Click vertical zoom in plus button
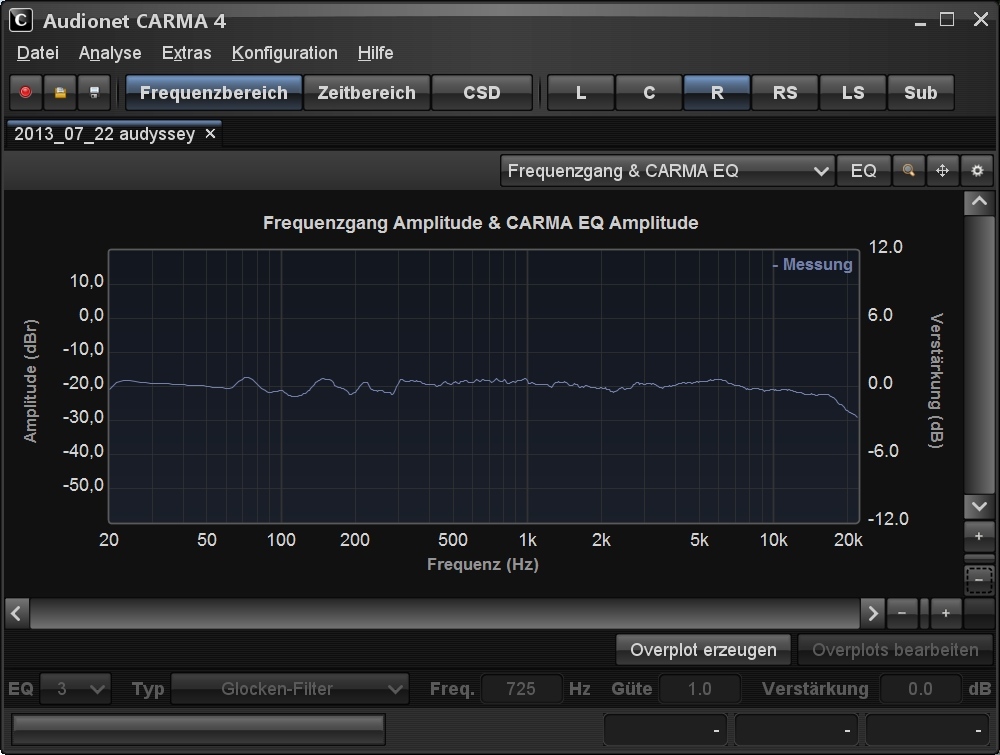The width and height of the screenshot is (1000, 755). click(x=978, y=537)
